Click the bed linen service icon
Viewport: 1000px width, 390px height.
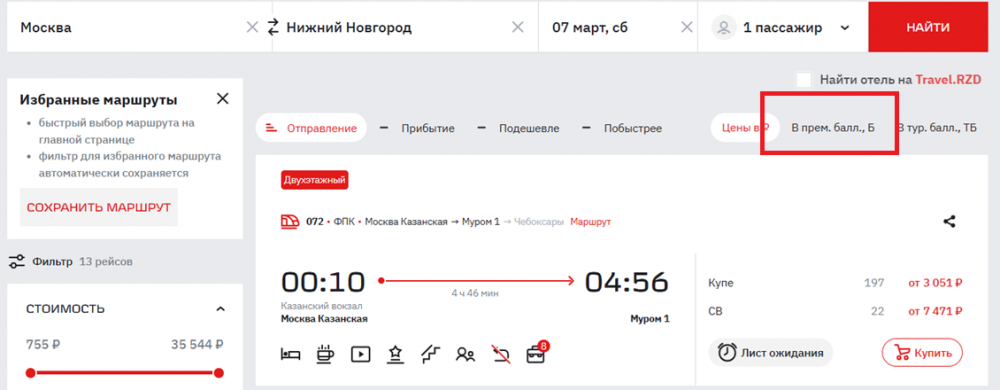(x=291, y=353)
